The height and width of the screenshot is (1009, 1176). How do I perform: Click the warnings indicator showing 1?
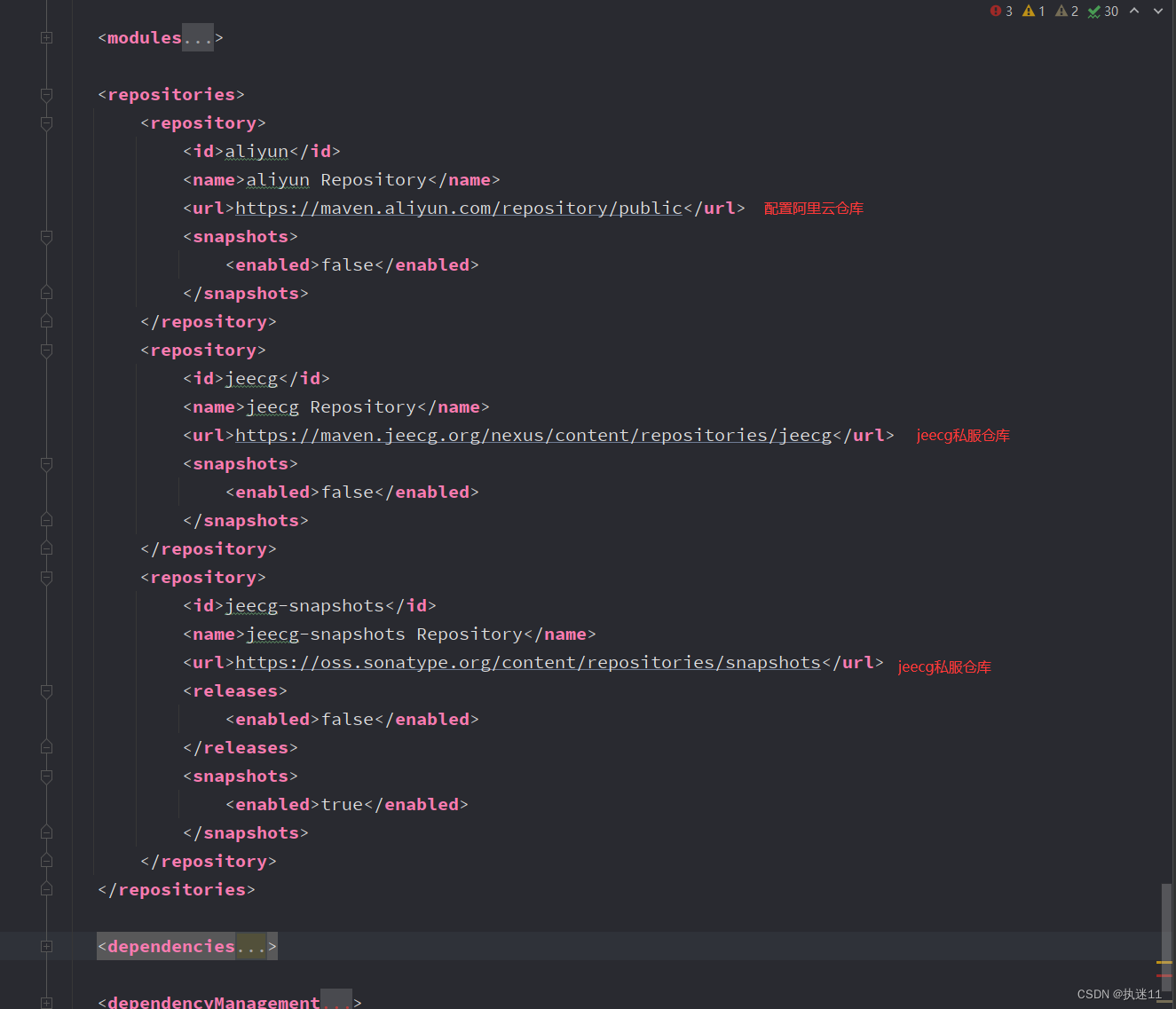pos(1033,12)
